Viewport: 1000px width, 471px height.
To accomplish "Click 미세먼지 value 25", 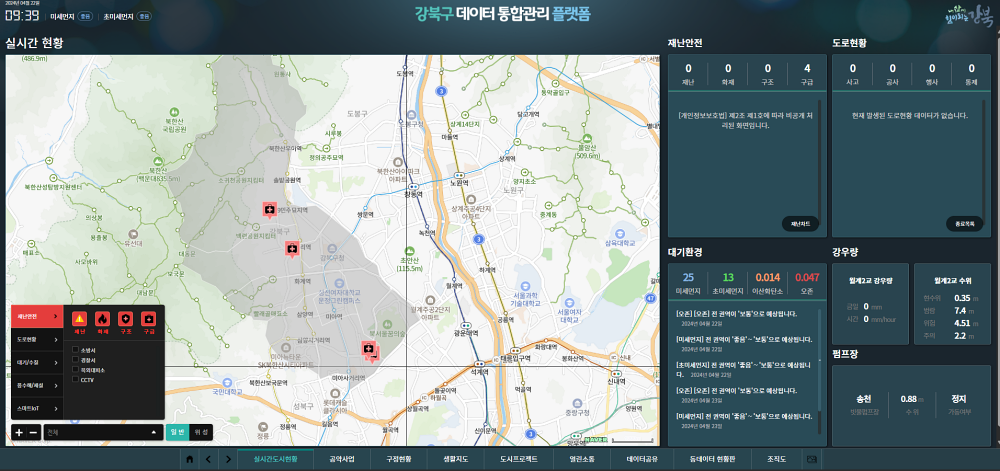I will [688, 277].
